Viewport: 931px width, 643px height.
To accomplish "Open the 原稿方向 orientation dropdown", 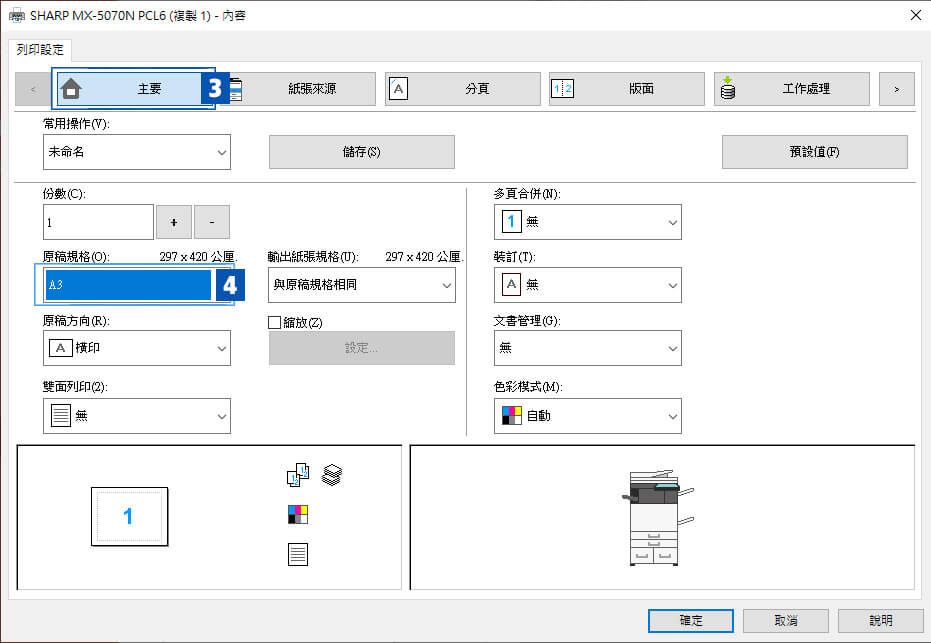I will click(x=137, y=348).
